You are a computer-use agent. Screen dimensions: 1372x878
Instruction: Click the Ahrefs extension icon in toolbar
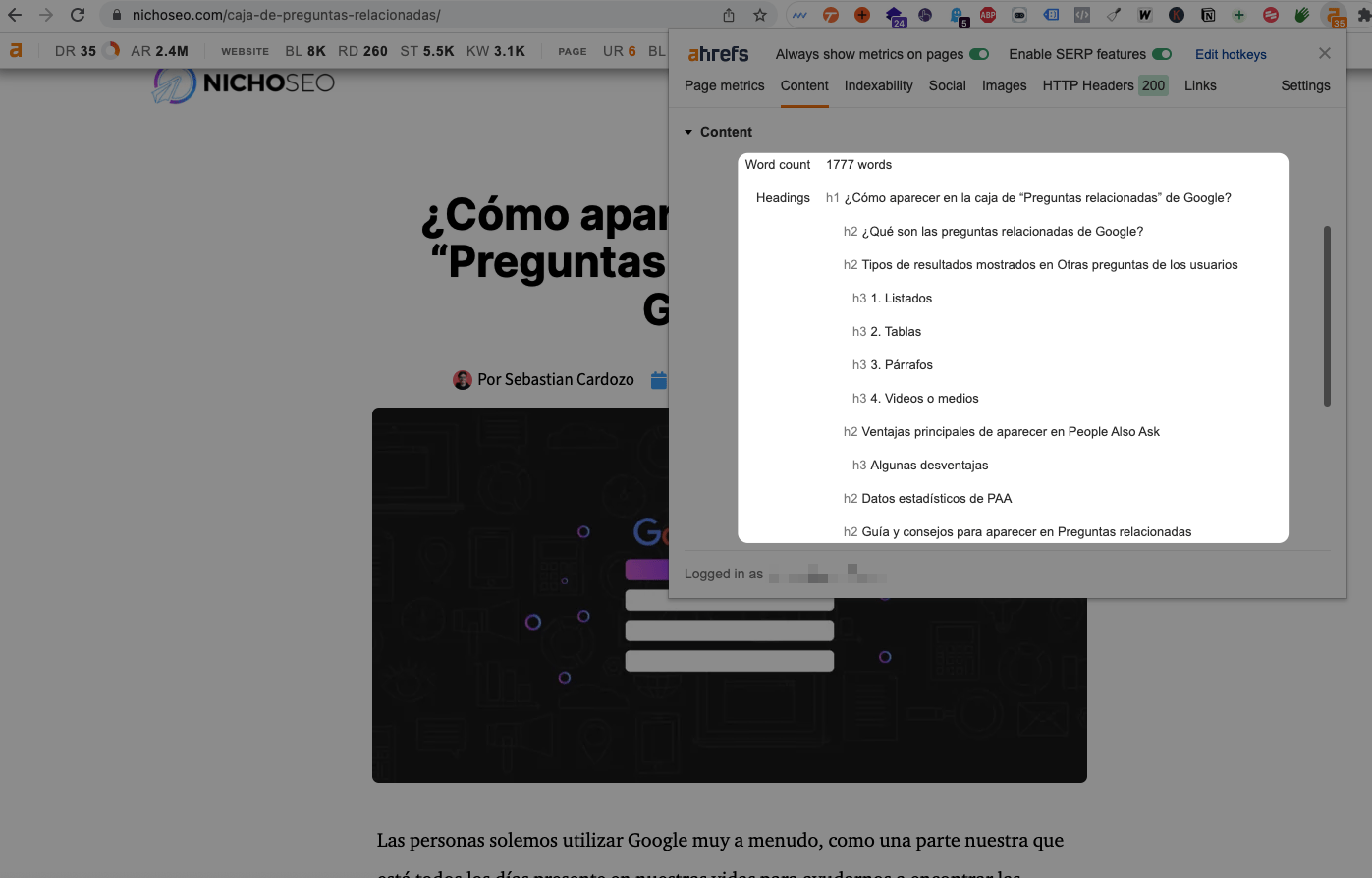tap(1334, 15)
